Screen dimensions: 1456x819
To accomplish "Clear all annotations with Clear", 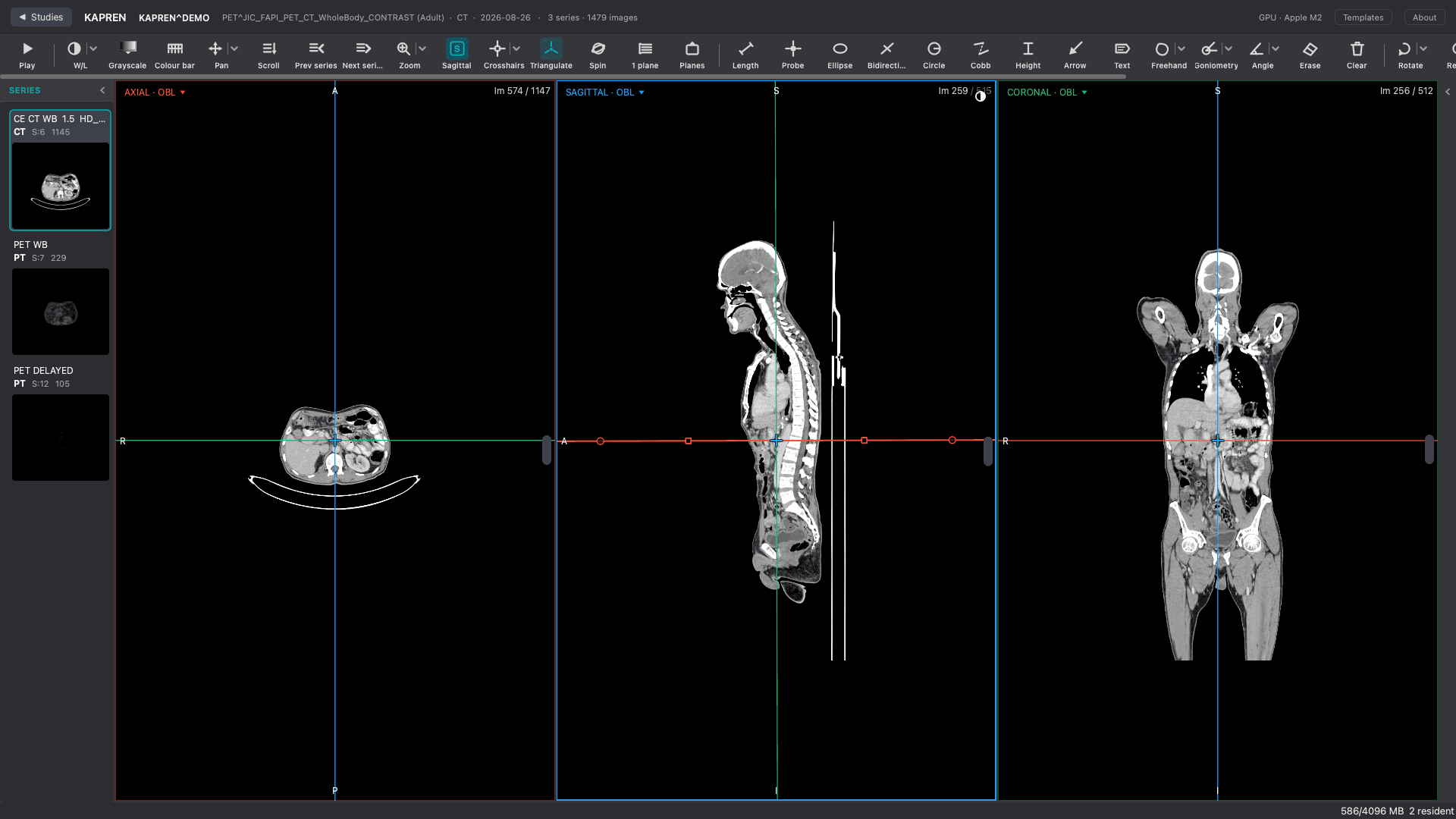I will [1357, 55].
